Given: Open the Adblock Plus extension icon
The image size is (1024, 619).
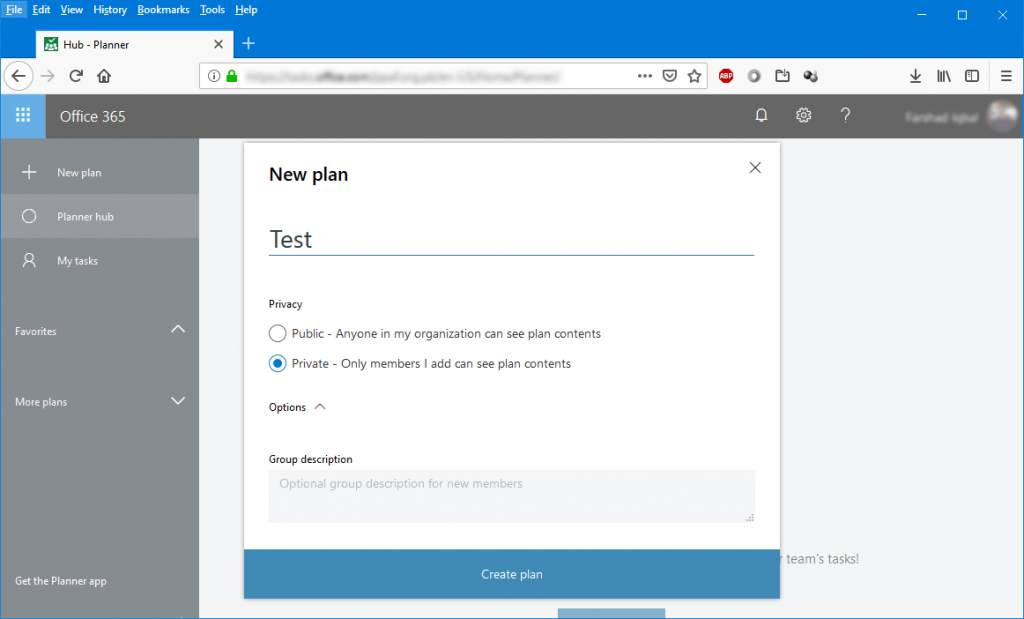Looking at the screenshot, I should click(725, 75).
